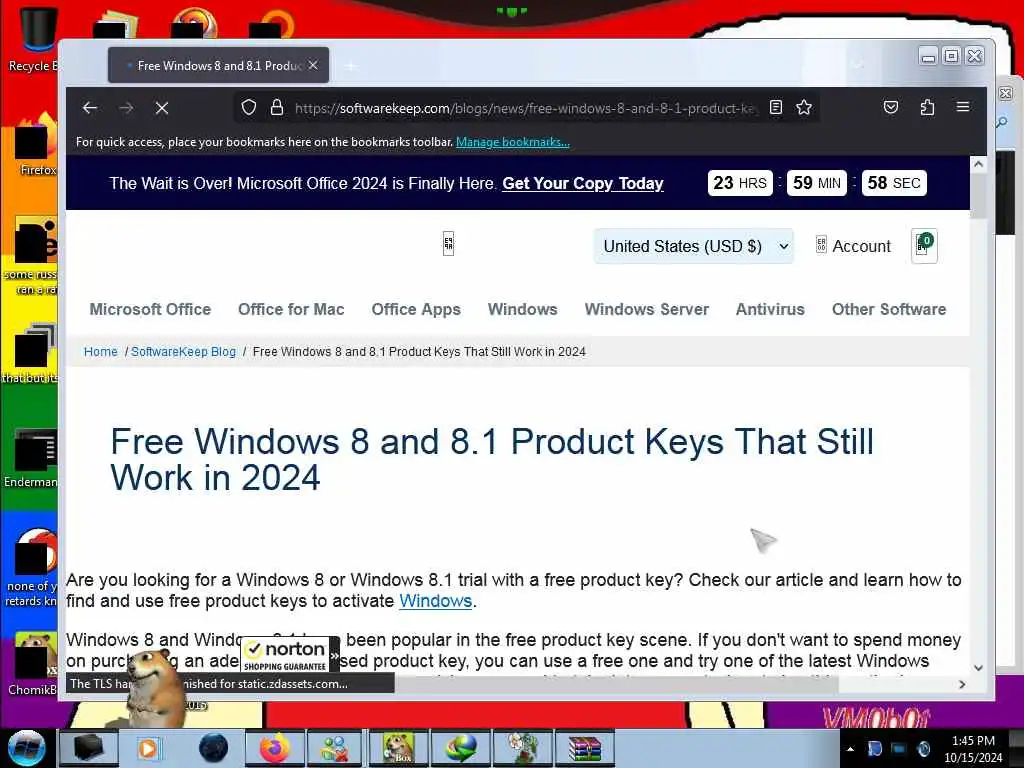The image size is (1024, 768).
Task: Click the taskbar clock showing 1:45 PM
Action: 973,749
